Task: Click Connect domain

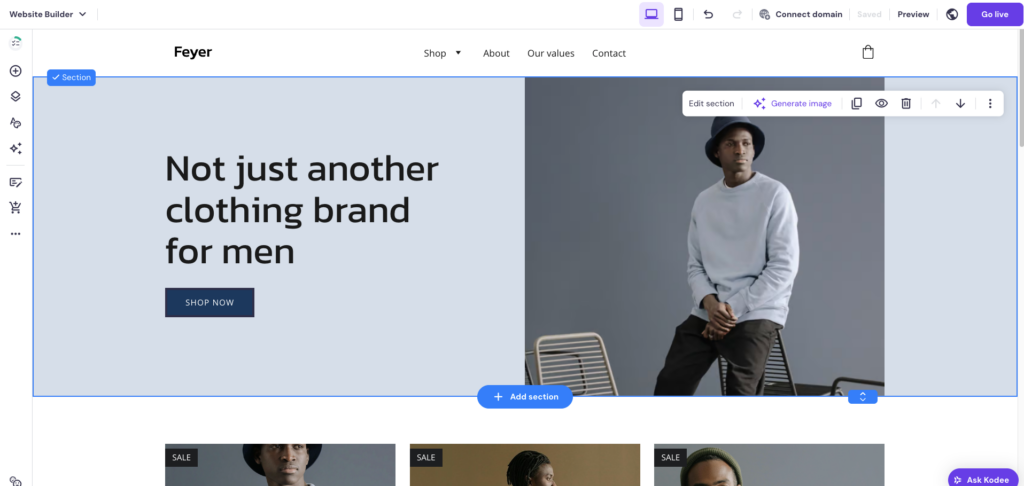Action: tap(801, 14)
